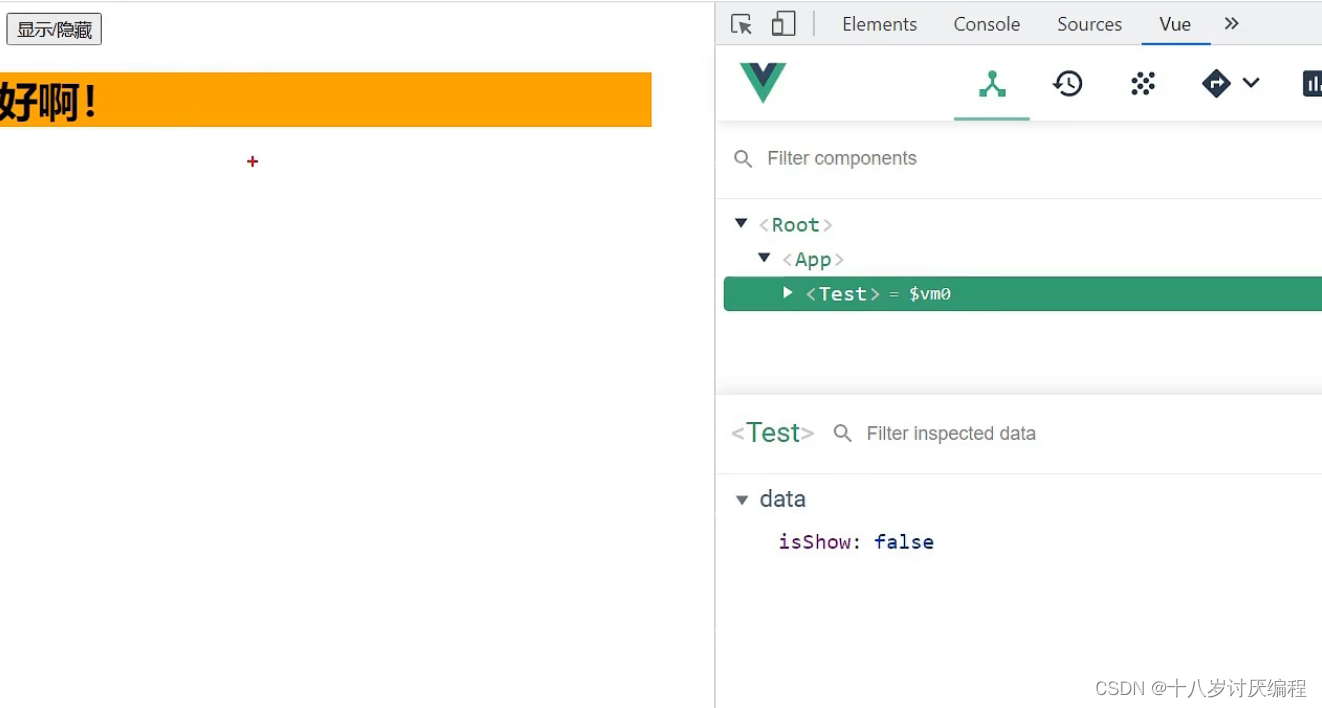Switch to the Elements tab
Screen dimensions: 1322x708
(x=879, y=24)
